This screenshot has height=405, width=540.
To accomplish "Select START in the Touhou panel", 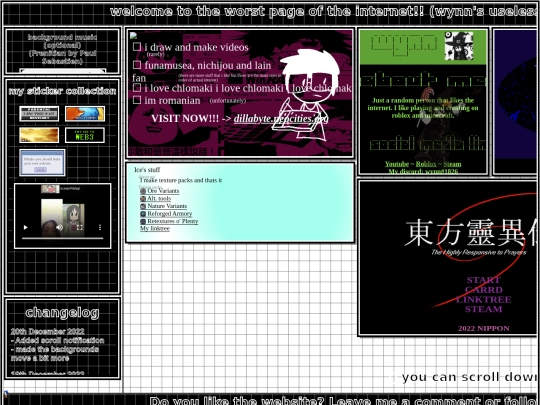I will 484,280.
